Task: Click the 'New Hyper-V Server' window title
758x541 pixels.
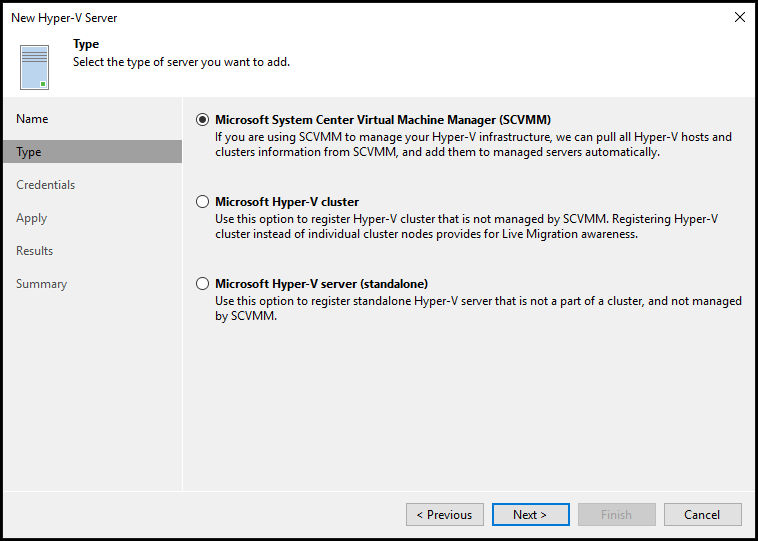Action: click(x=64, y=18)
